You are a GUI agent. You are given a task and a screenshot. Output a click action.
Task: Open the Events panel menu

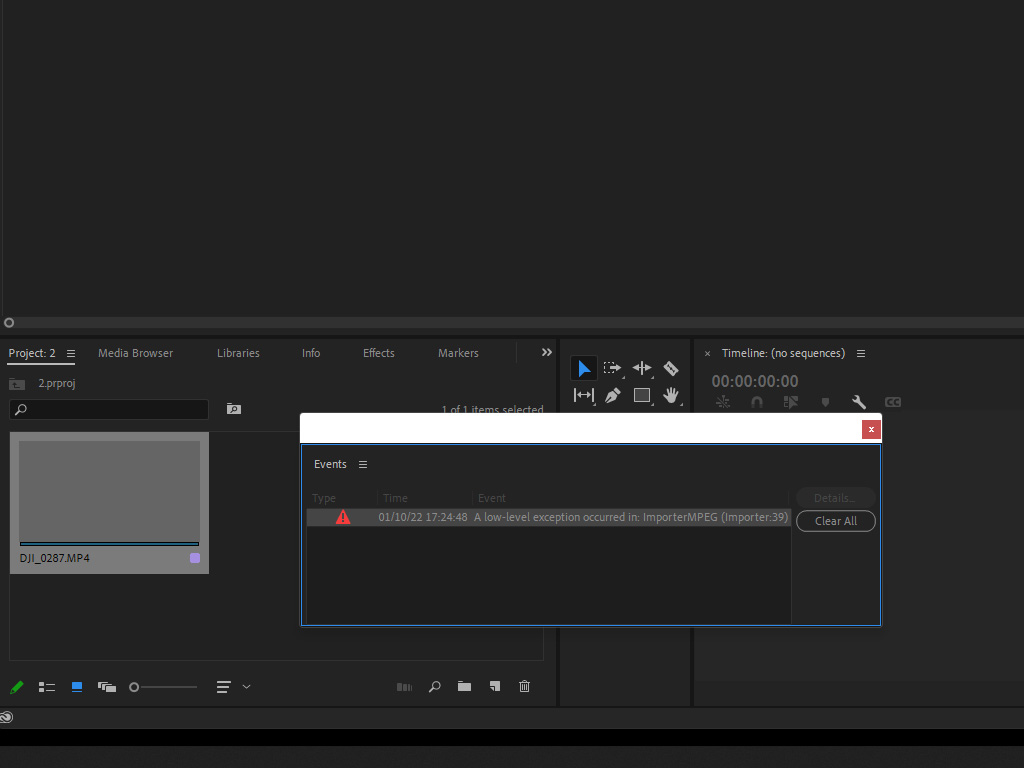(362, 464)
